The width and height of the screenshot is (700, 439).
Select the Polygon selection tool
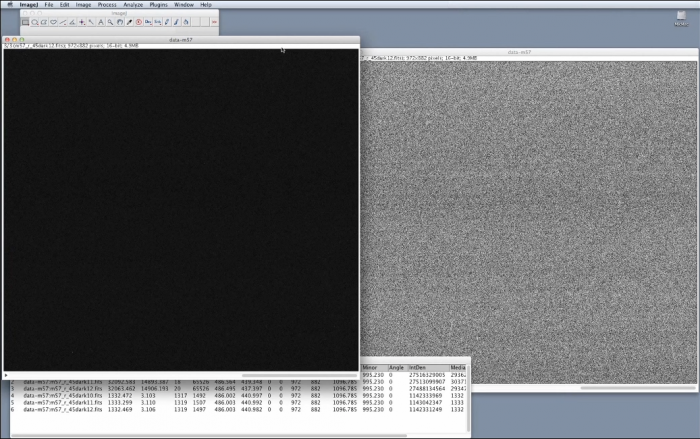coord(44,22)
